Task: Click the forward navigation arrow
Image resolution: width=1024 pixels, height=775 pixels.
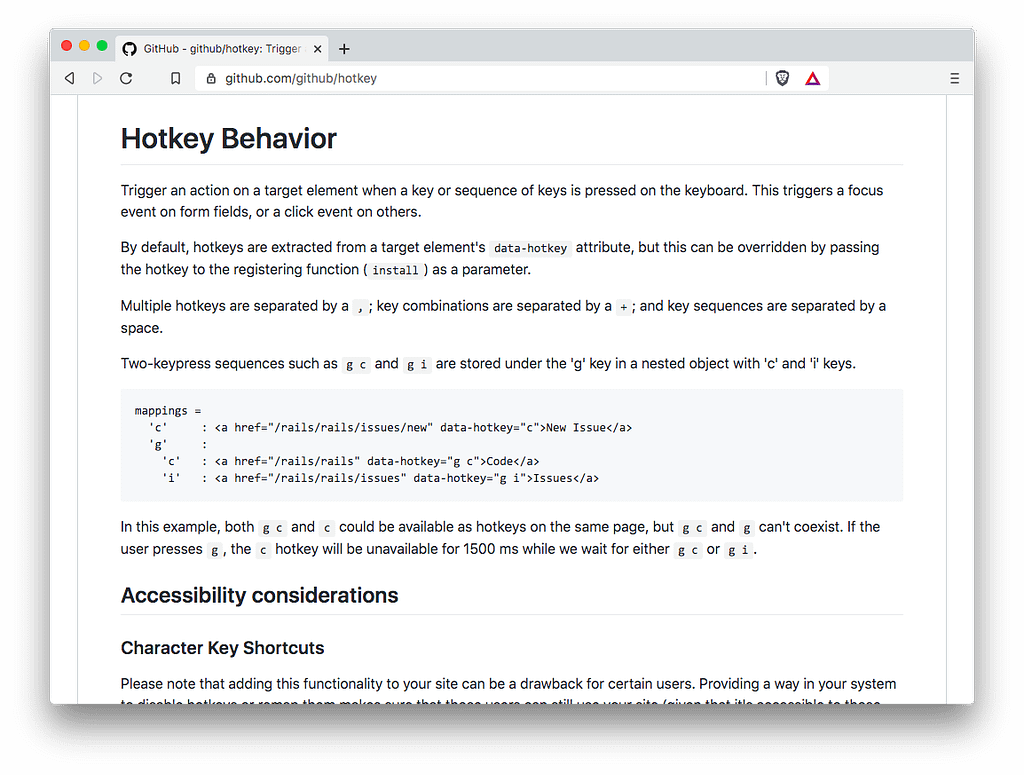Action: [x=97, y=77]
